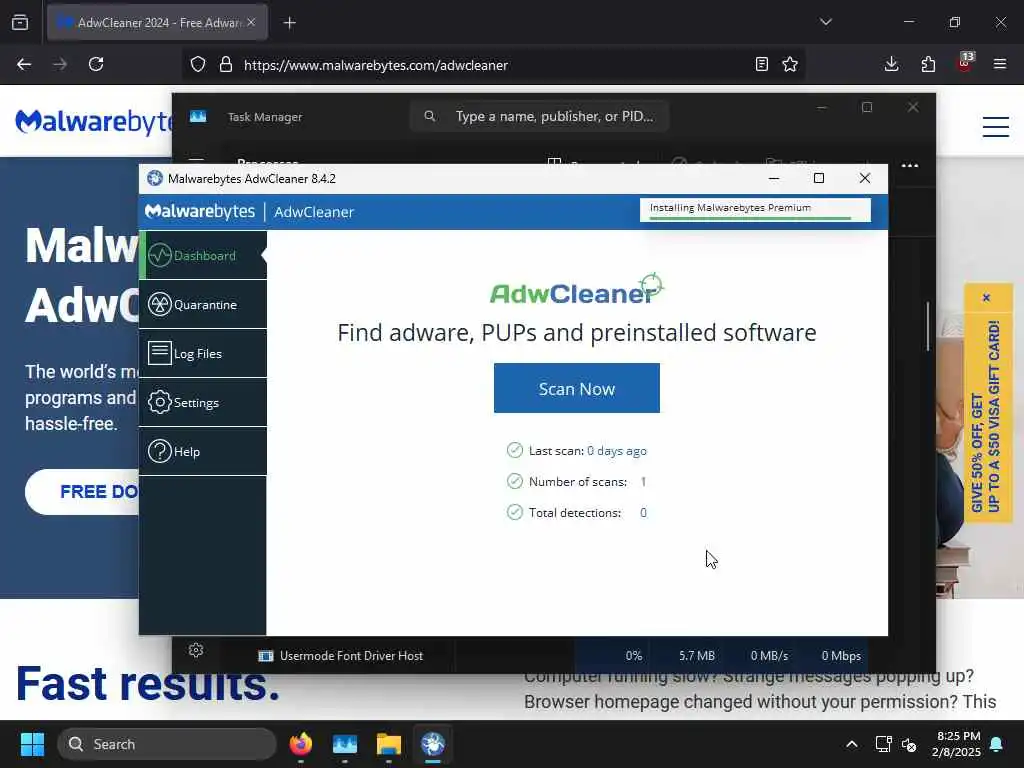
Task: Open Firefox extensions puzzle icon
Action: 928,64
